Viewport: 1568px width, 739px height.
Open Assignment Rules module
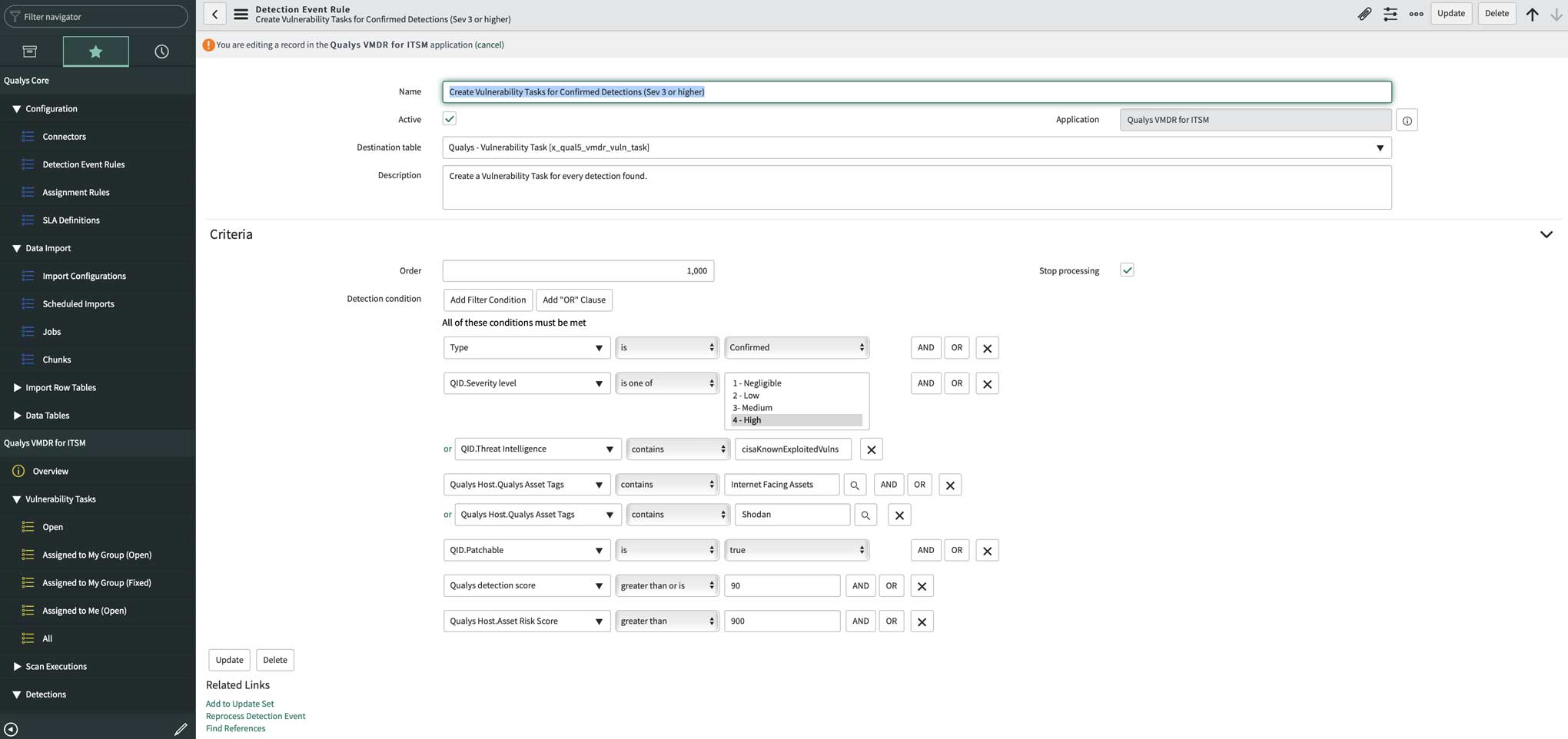[75, 193]
